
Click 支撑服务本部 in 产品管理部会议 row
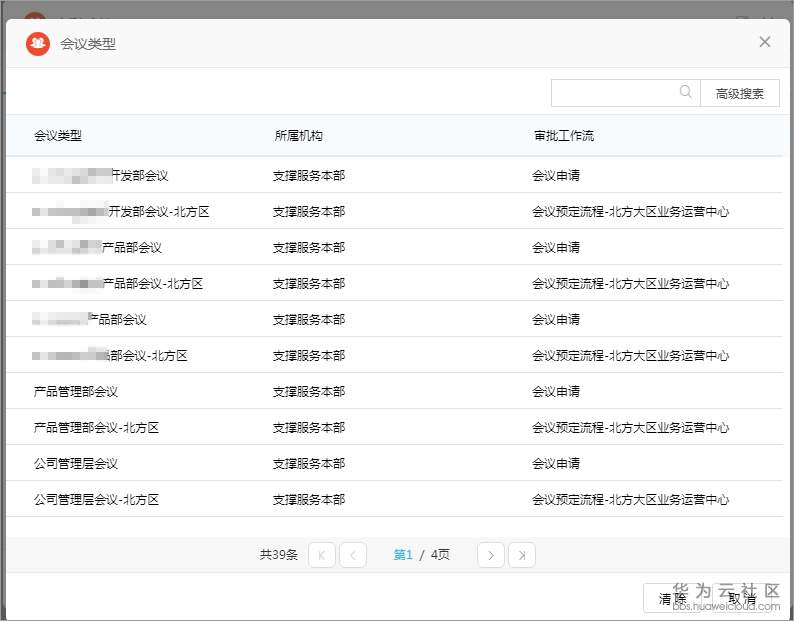309,392
